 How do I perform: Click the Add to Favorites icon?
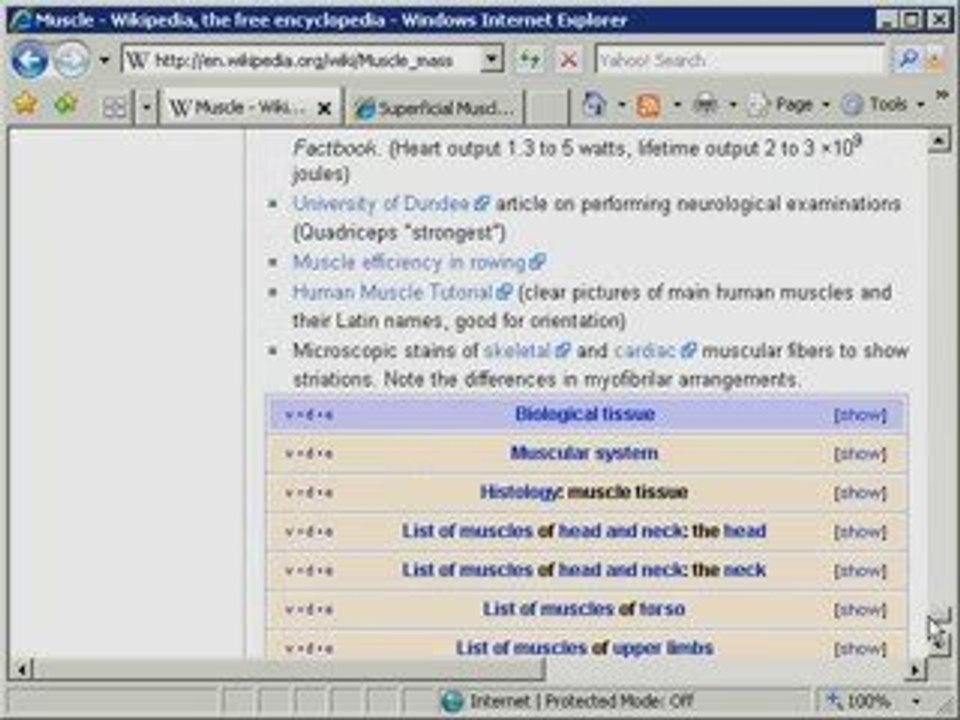pyautogui.click(x=66, y=105)
